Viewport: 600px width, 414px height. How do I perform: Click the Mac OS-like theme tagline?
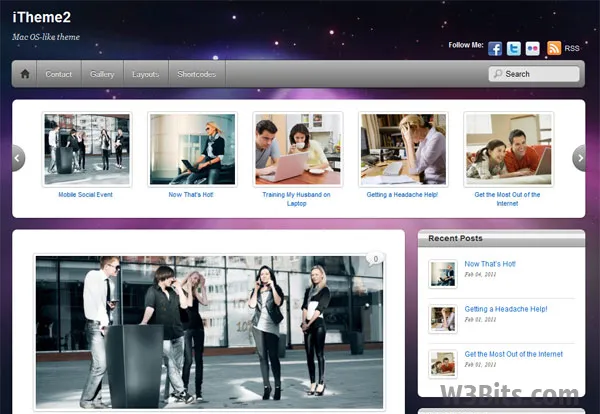click(46, 37)
